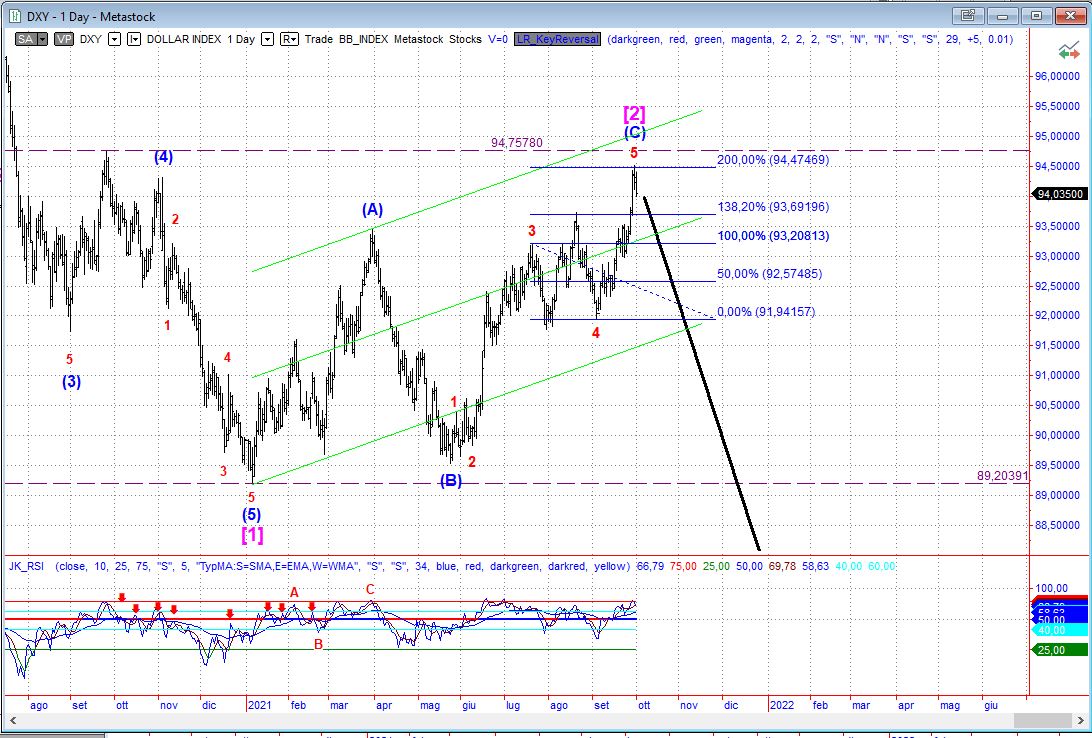Click the R dropdown button before Trade
Image resolution: width=1092 pixels, height=738 pixels.
pyautogui.click(x=289, y=39)
